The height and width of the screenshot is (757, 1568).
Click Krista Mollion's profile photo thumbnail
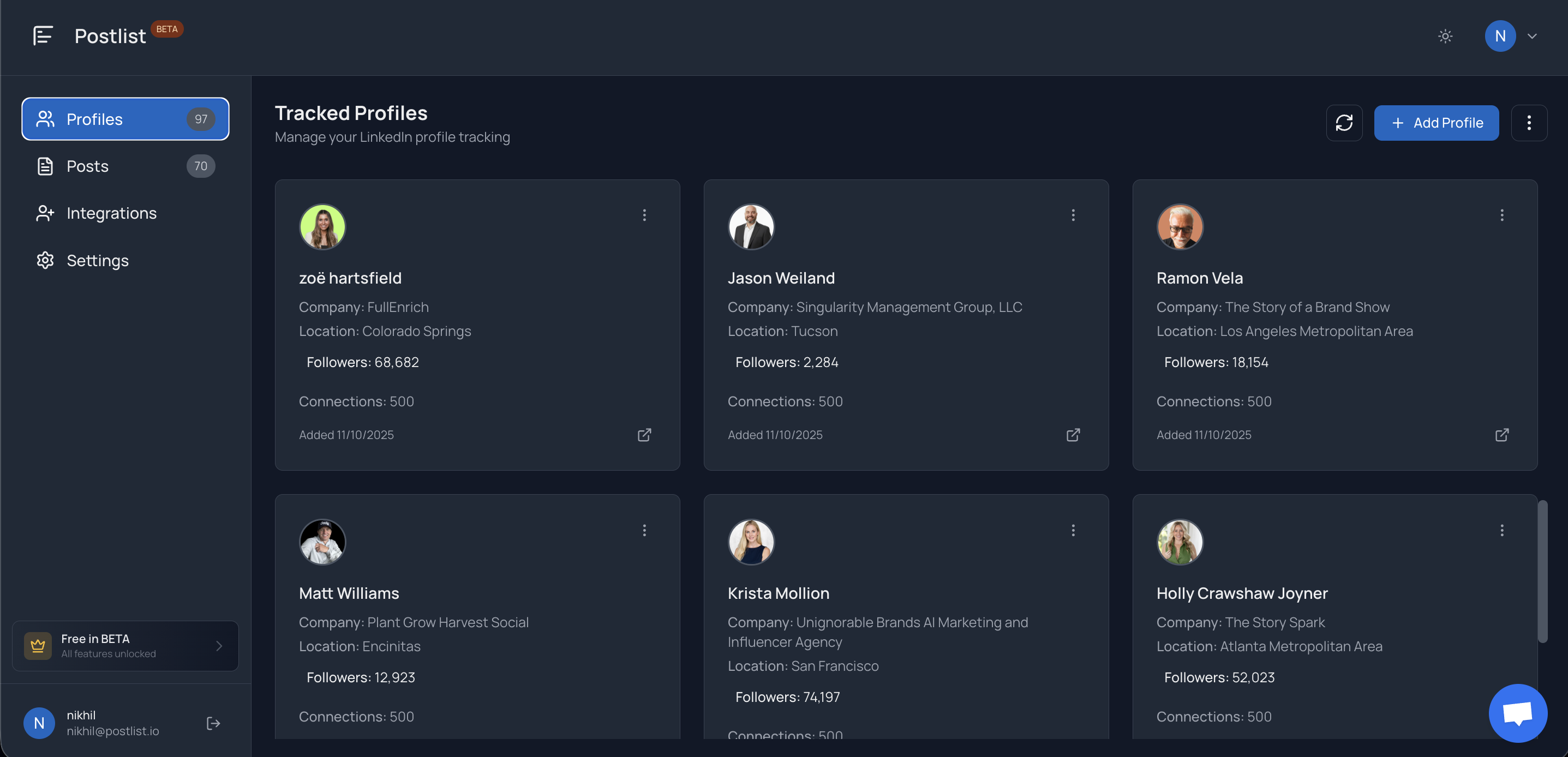(751, 542)
